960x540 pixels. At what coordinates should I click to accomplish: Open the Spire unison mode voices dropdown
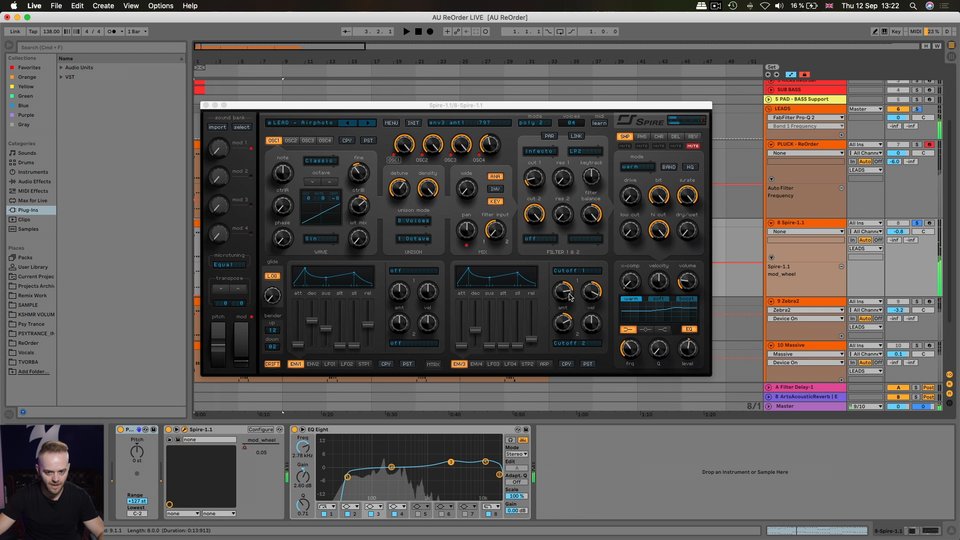tap(413, 220)
